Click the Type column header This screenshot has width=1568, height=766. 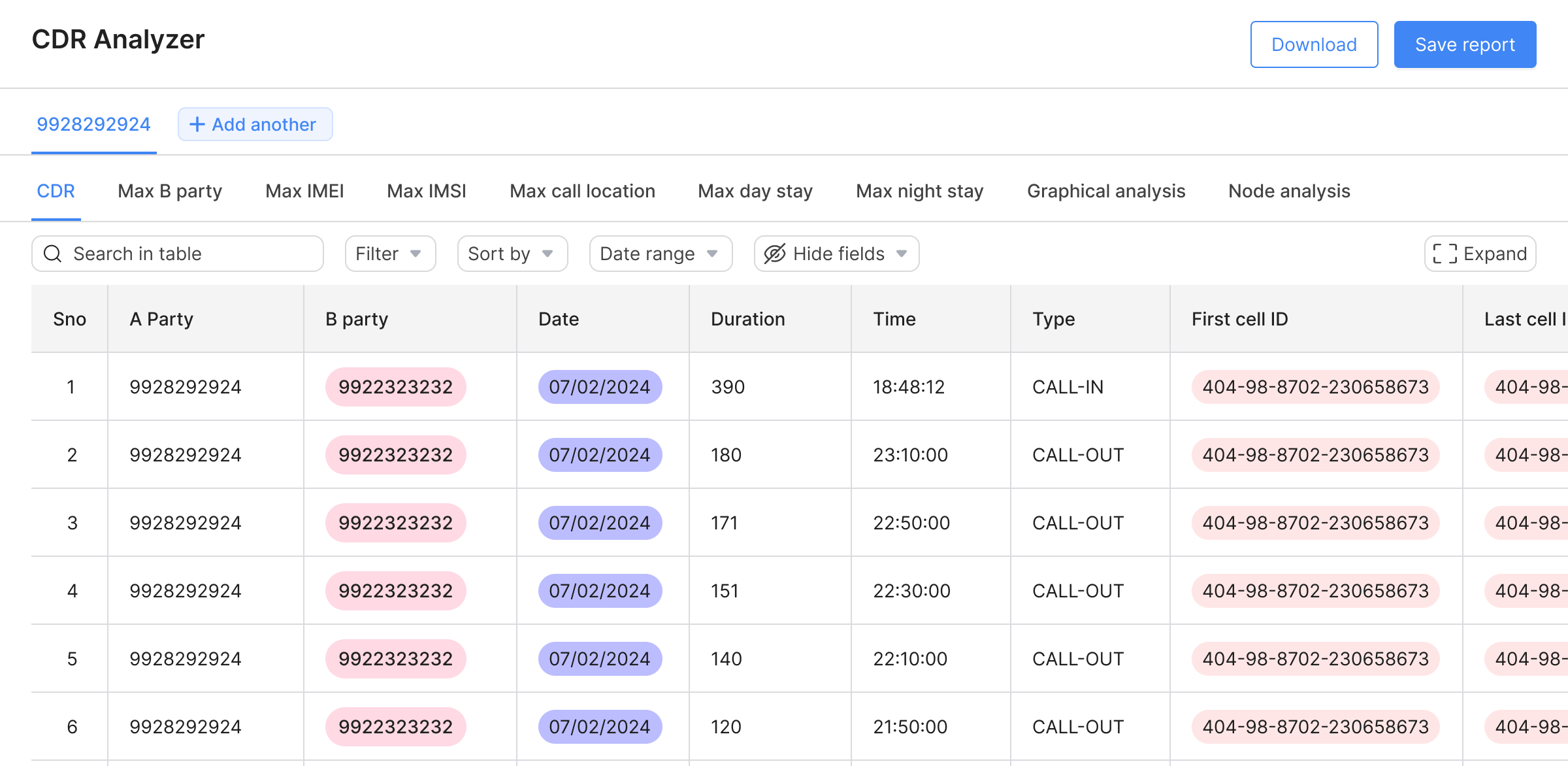1090,319
